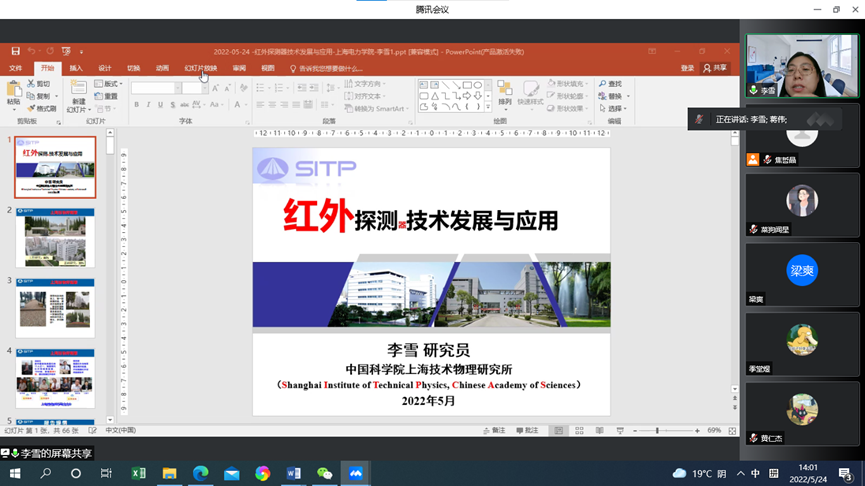Viewport: 865px width, 486px height.
Task: Open WeChat from the taskbar
Action: (x=324, y=473)
